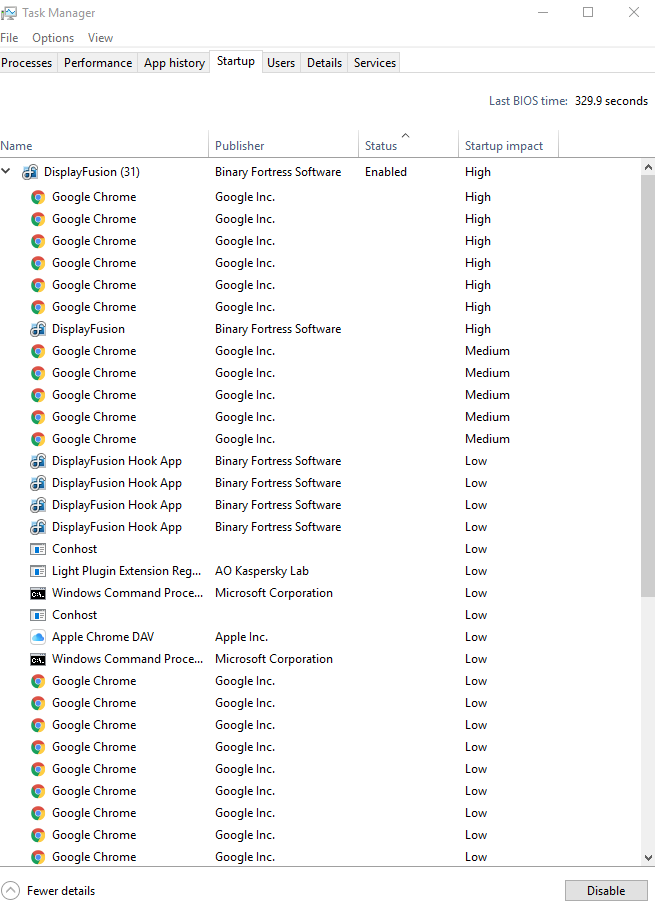Viewport: 655px width, 913px height.
Task: Switch to the Users tab
Action: pos(281,63)
